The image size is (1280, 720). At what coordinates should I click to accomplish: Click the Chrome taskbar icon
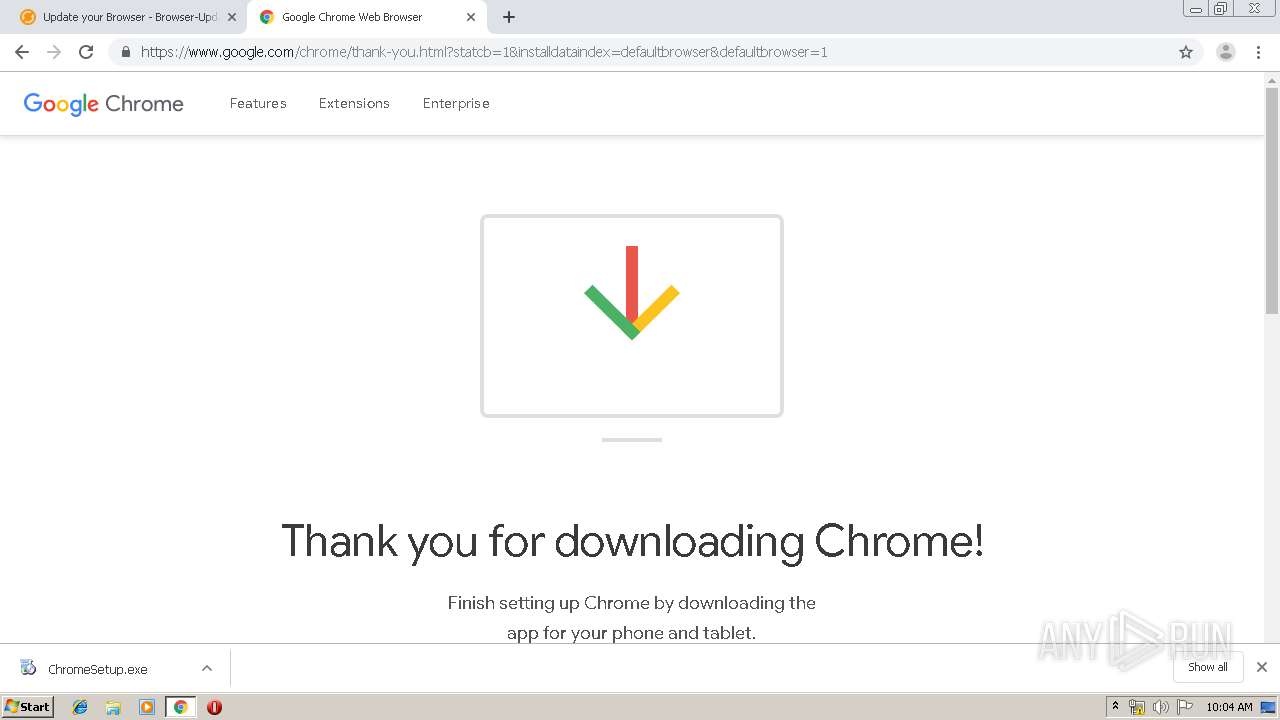click(180, 707)
